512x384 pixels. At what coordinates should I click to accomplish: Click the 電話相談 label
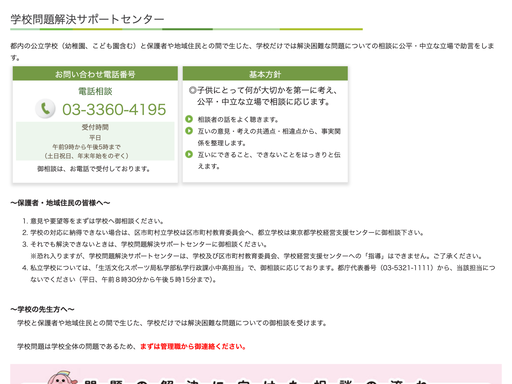click(x=95, y=91)
